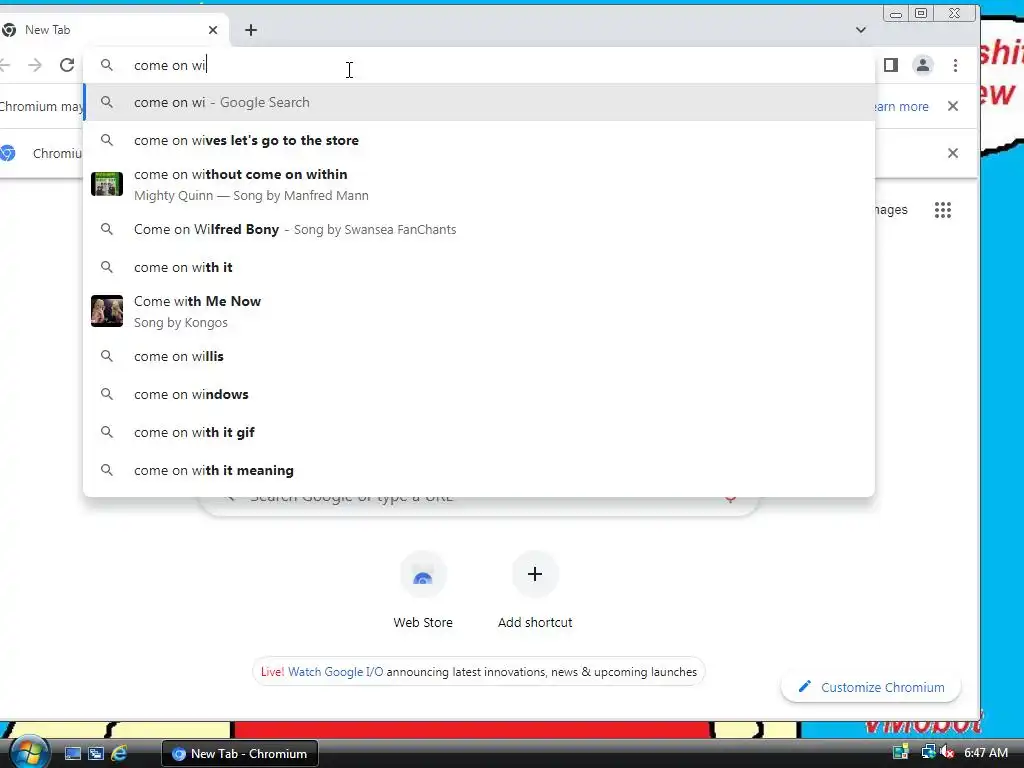The image size is (1024, 768).
Task: Toggle the side panel icon
Action: (x=891, y=65)
